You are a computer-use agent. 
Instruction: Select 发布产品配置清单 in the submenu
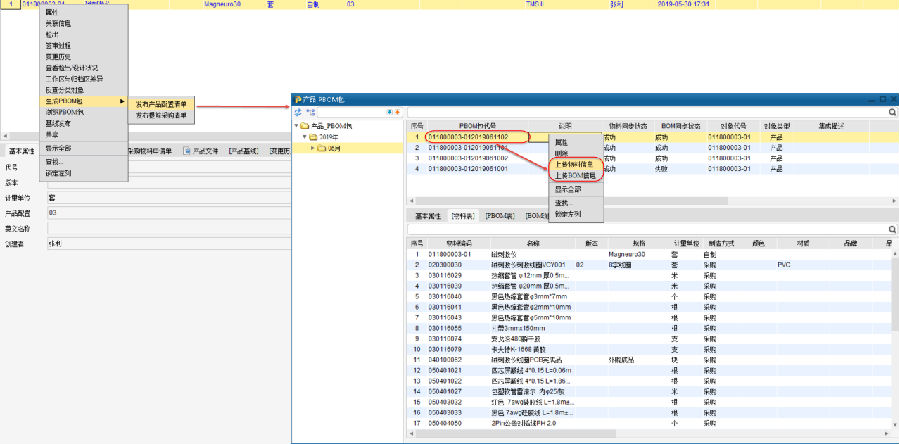(162, 103)
